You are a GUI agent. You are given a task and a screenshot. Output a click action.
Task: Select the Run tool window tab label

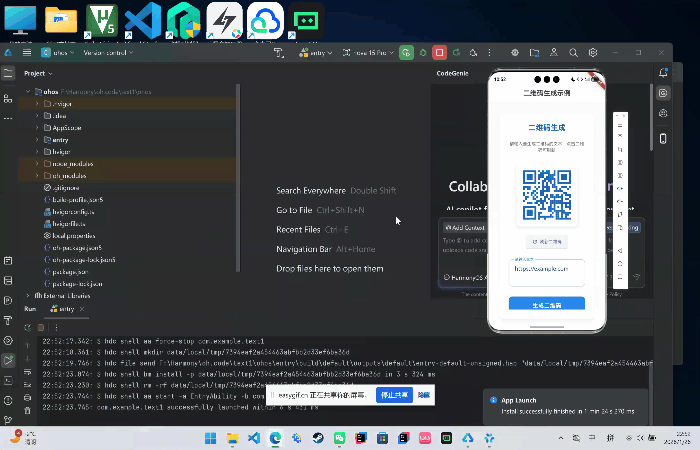30,309
